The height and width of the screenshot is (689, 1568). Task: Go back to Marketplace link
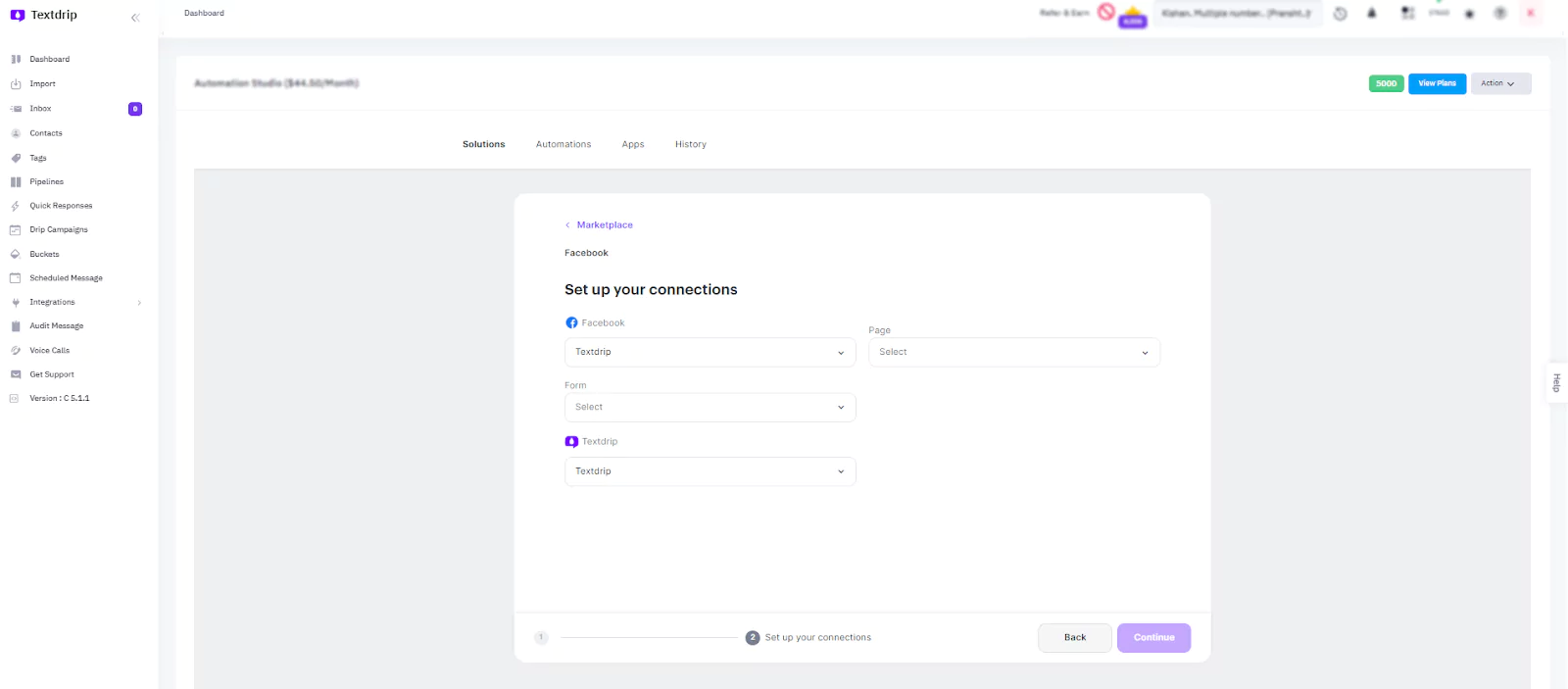click(604, 225)
